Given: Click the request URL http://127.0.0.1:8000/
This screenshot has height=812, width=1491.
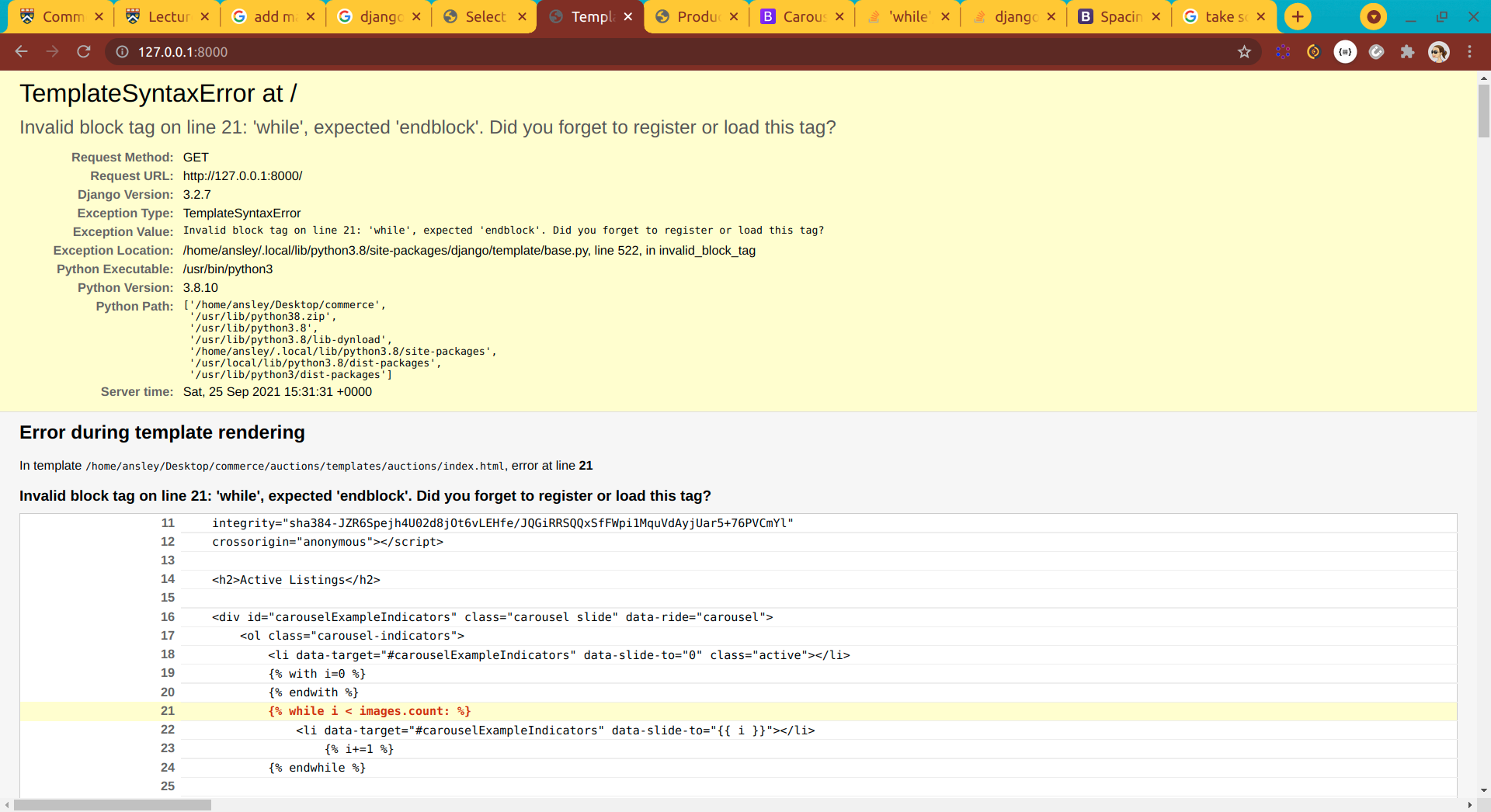Looking at the screenshot, I should 242,176.
